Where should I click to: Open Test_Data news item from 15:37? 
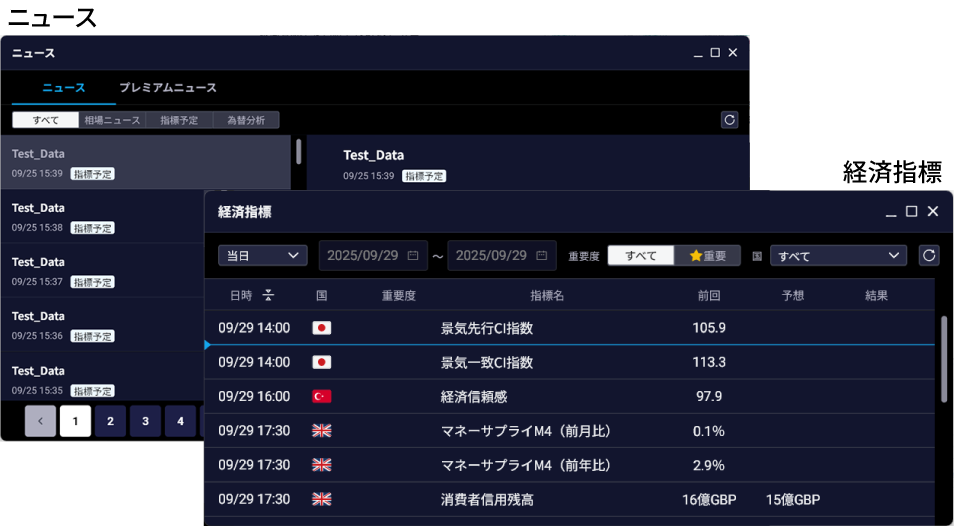point(100,270)
